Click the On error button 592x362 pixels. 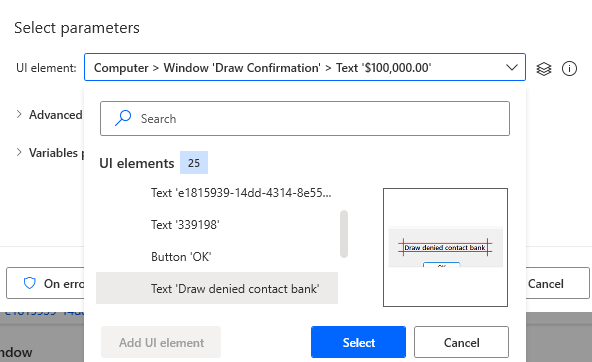(45, 283)
